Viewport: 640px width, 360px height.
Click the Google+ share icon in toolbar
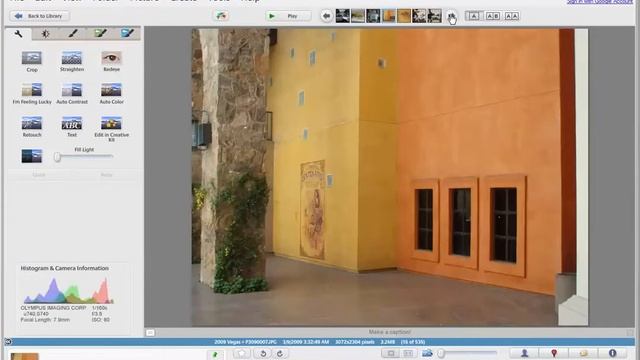221,16
